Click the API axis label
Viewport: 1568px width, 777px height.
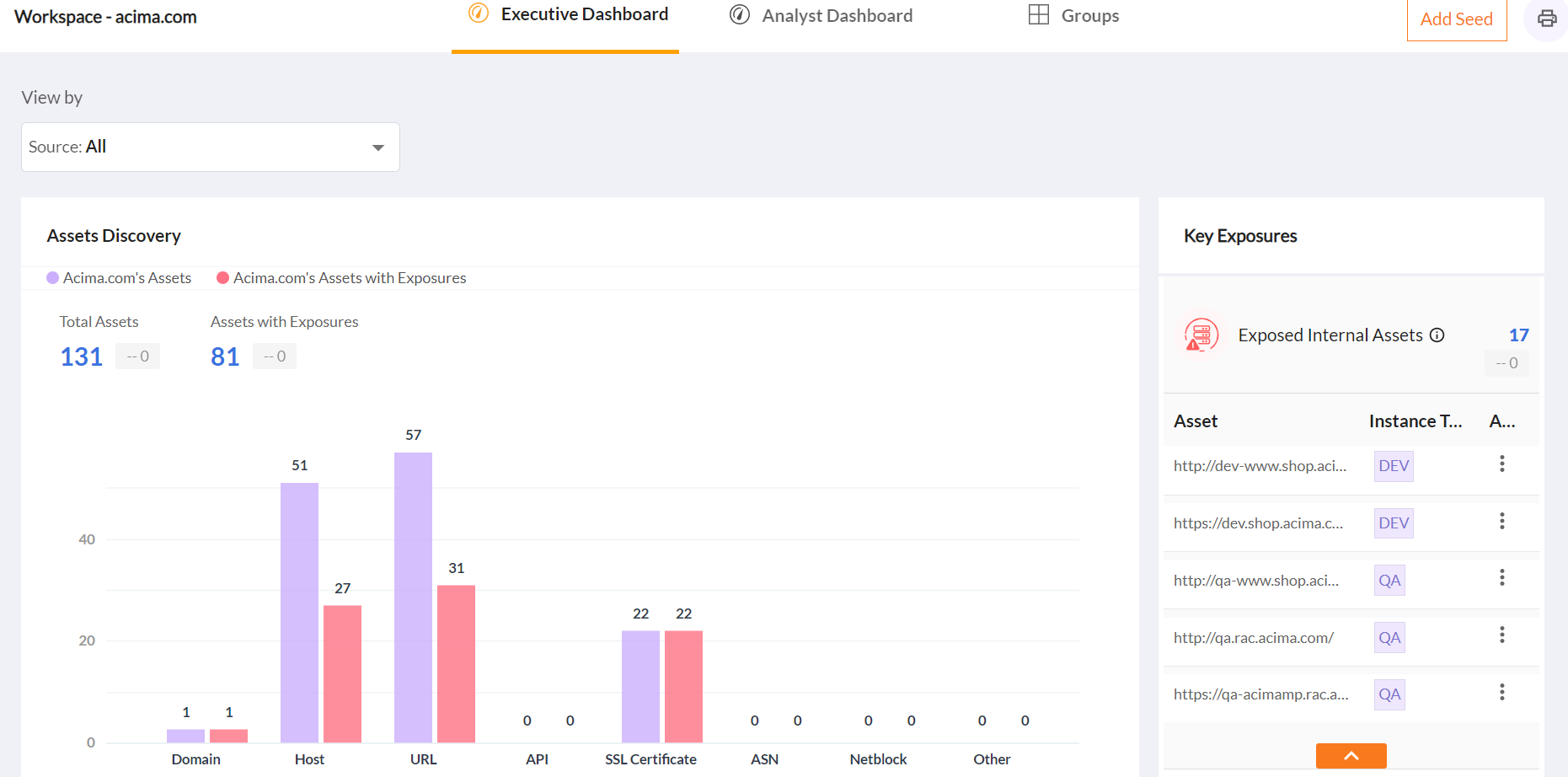(x=537, y=759)
